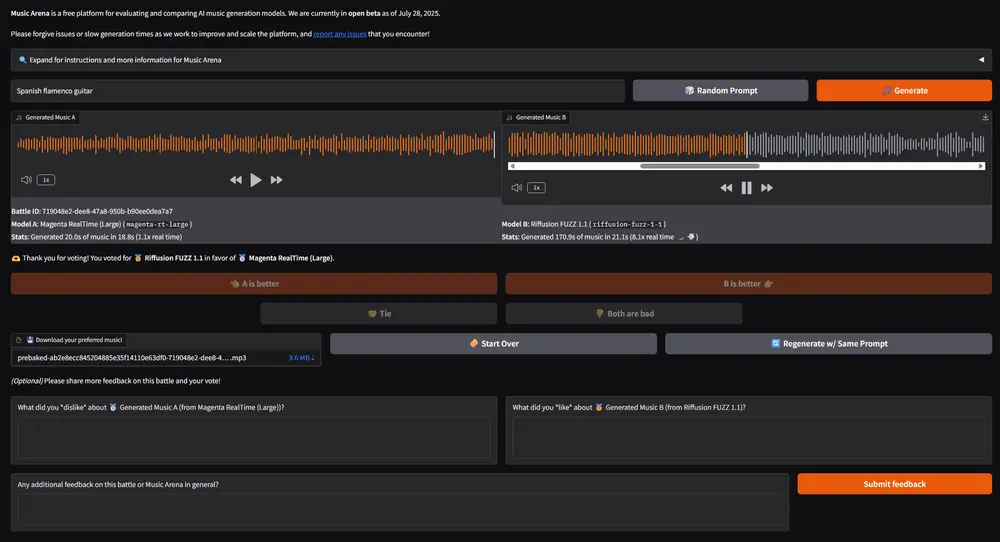The height and width of the screenshot is (542, 1000).
Task: Click the orange Generate button
Action: (x=904, y=90)
